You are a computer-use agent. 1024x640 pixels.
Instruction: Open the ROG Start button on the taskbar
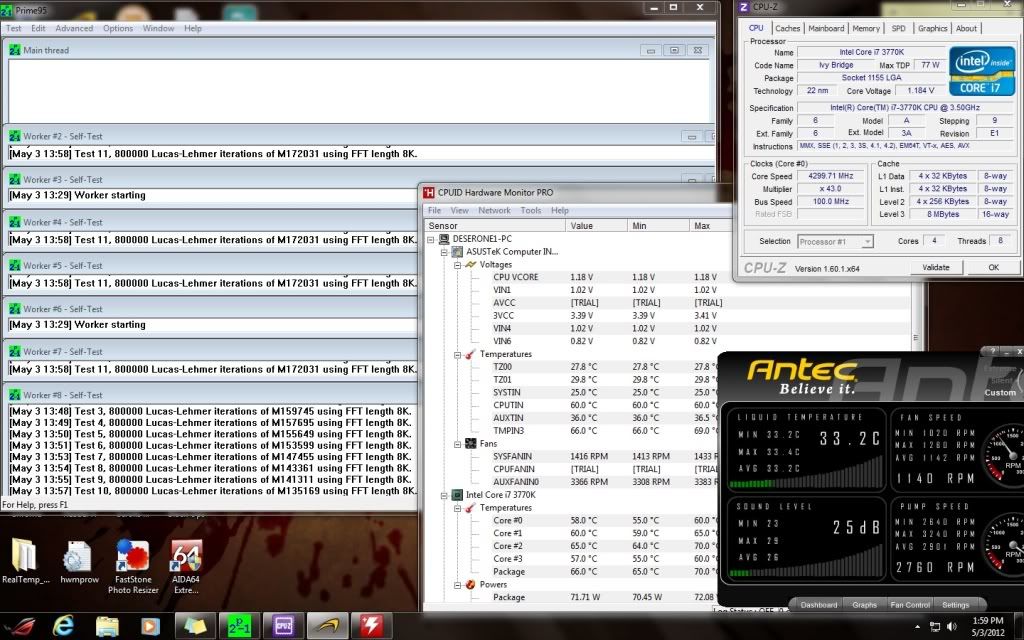[x=19, y=626]
